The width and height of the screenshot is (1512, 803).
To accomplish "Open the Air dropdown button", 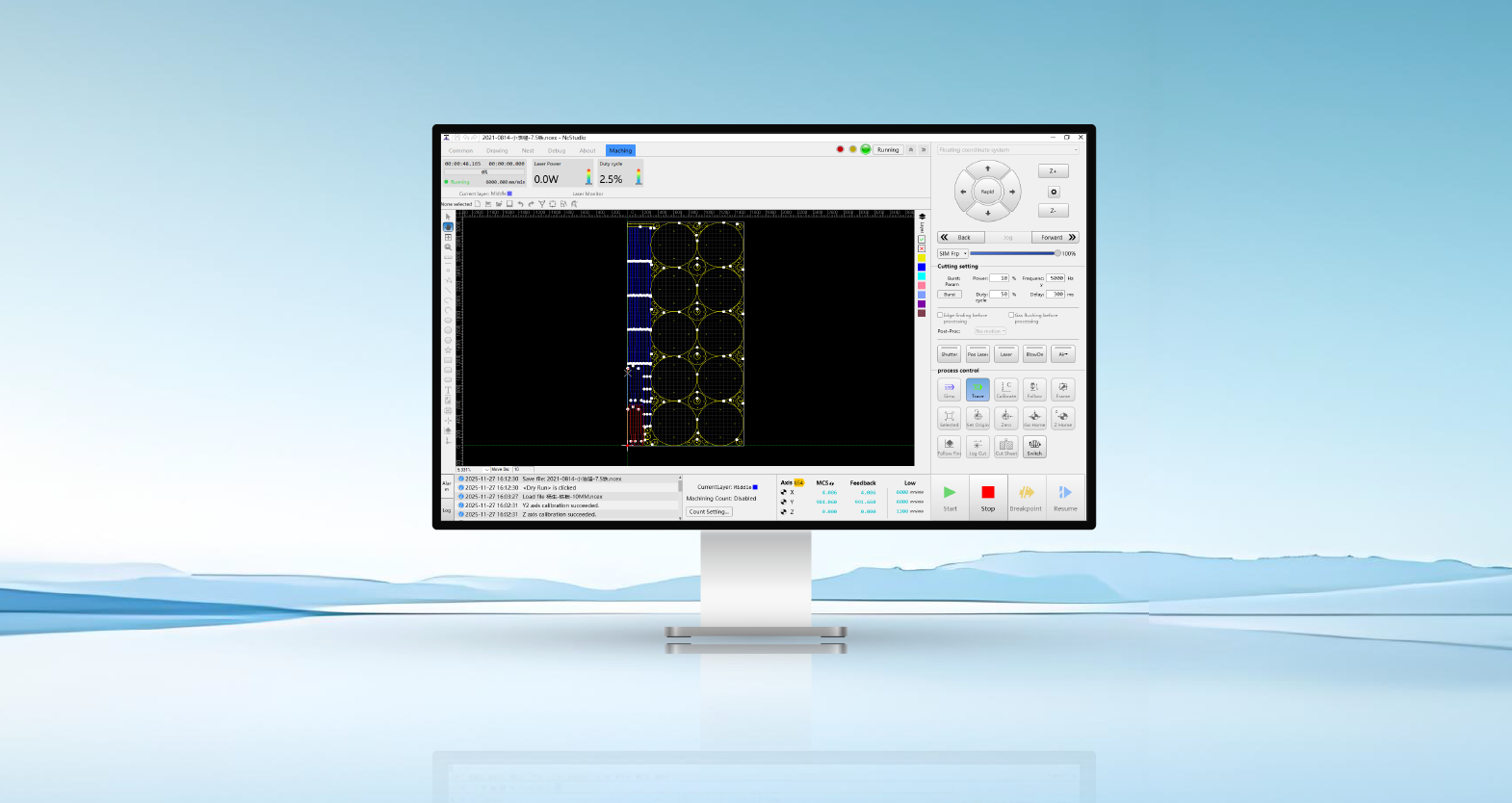I will point(1063,353).
